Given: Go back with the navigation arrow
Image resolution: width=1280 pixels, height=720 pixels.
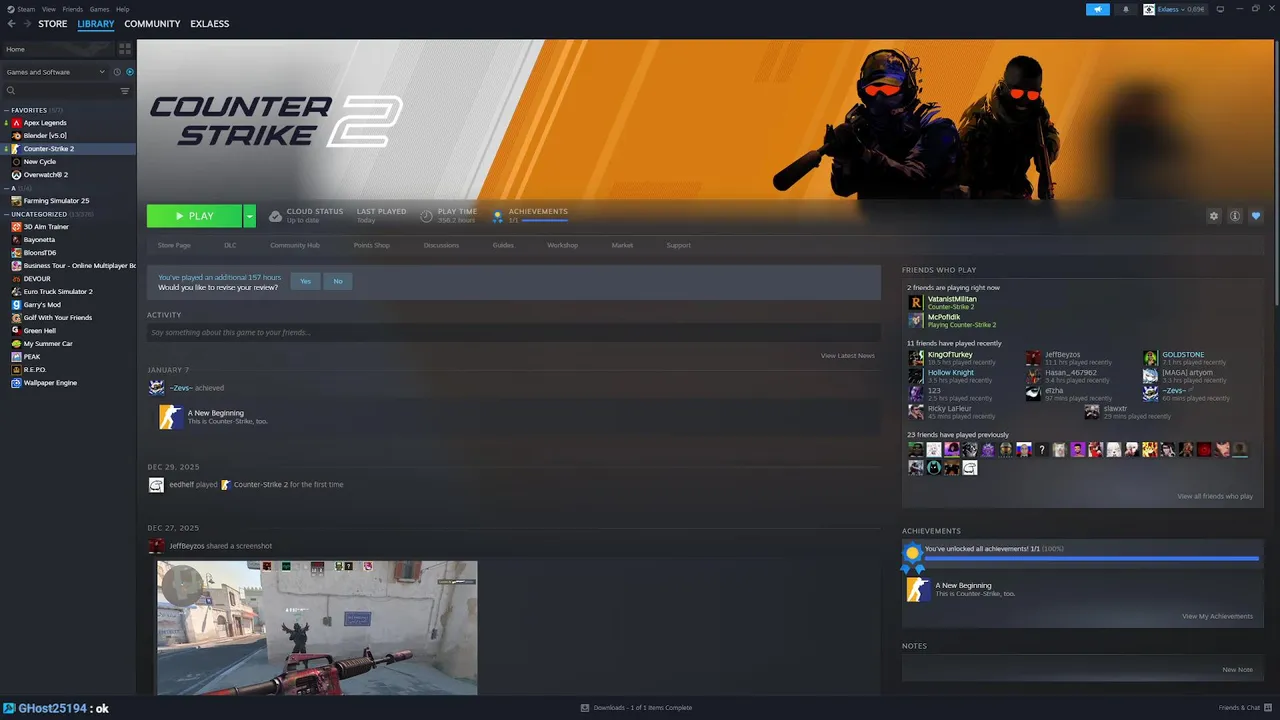Looking at the screenshot, I should [x=11, y=24].
